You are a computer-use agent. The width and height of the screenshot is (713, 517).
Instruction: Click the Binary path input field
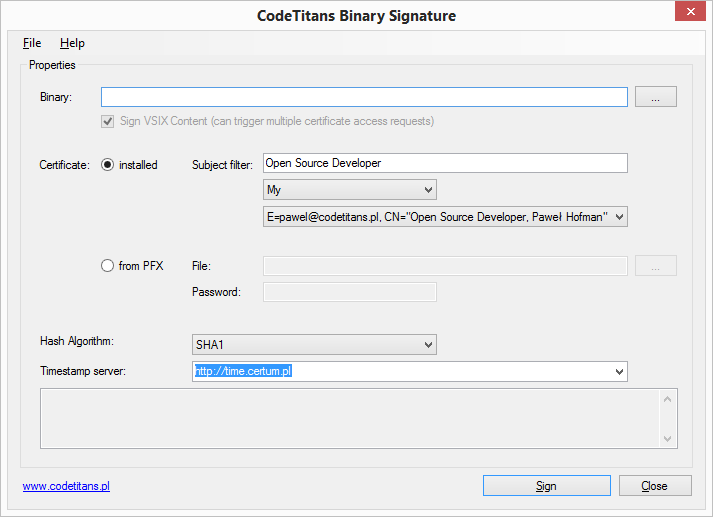click(x=364, y=97)
